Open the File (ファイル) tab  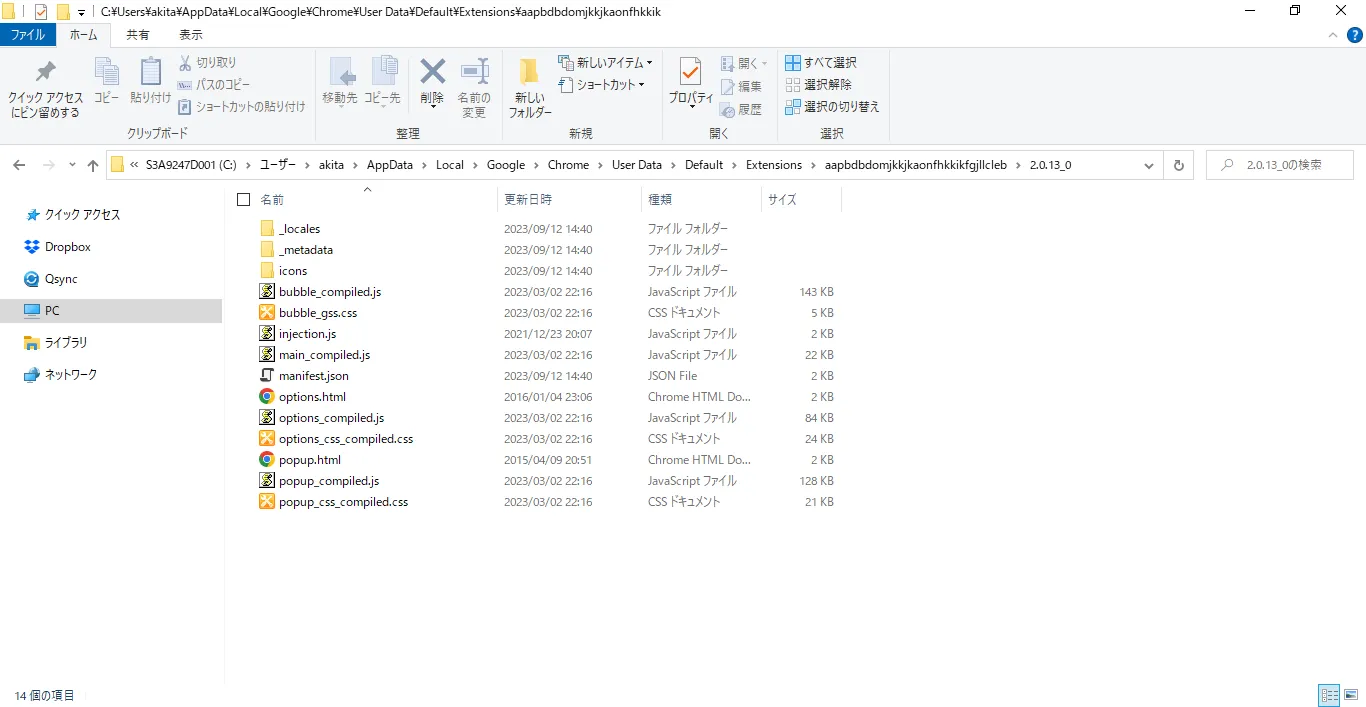[x=27, y=35]
